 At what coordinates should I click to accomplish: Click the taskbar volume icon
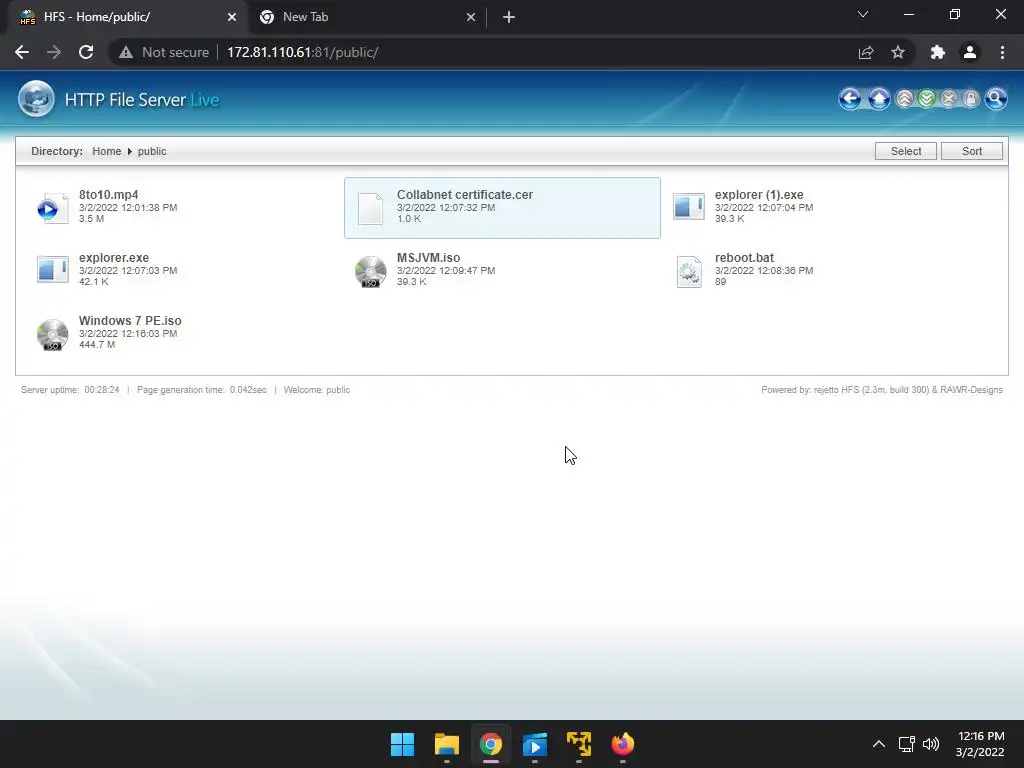click(931, 744)
